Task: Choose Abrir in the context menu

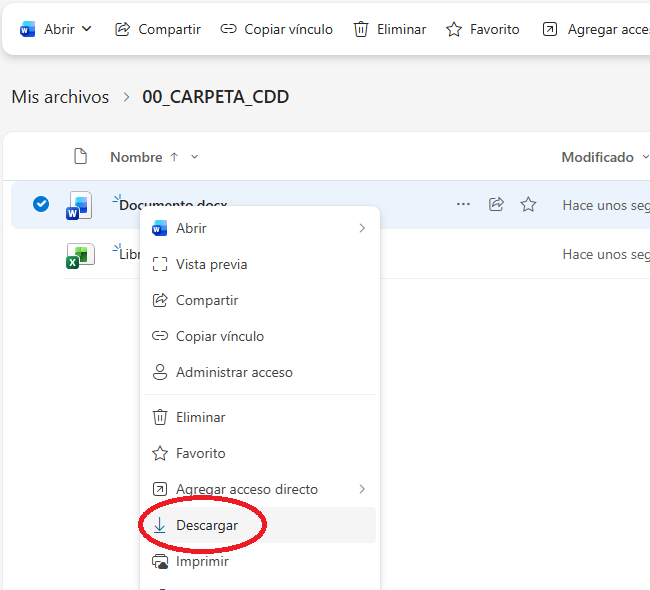Action: pos(260,228)
